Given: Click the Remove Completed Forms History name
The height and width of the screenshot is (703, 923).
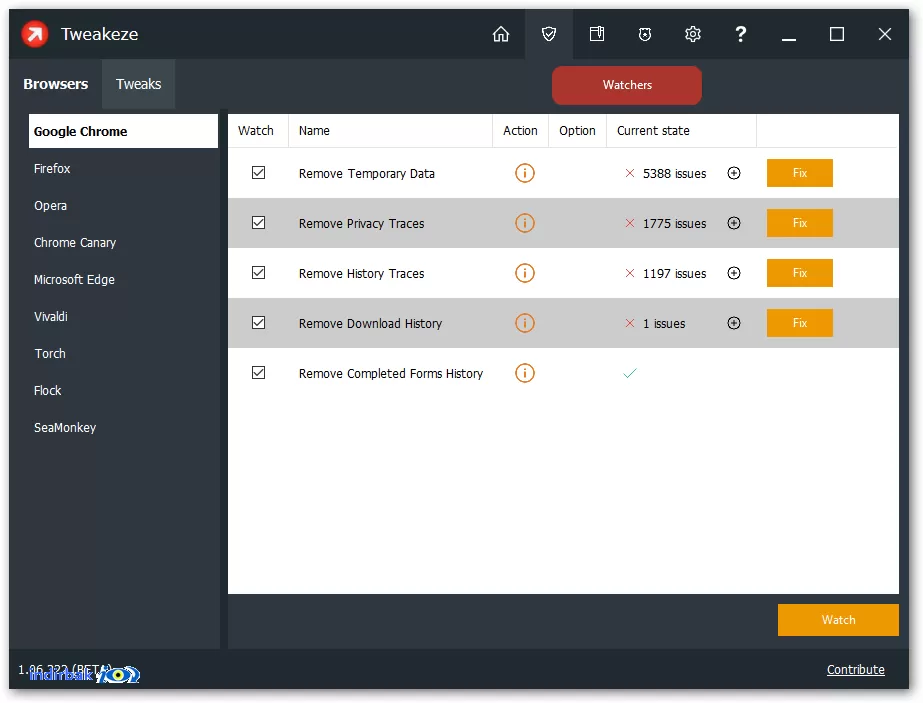Looking at the screenshot, I should tap(391, 374).
